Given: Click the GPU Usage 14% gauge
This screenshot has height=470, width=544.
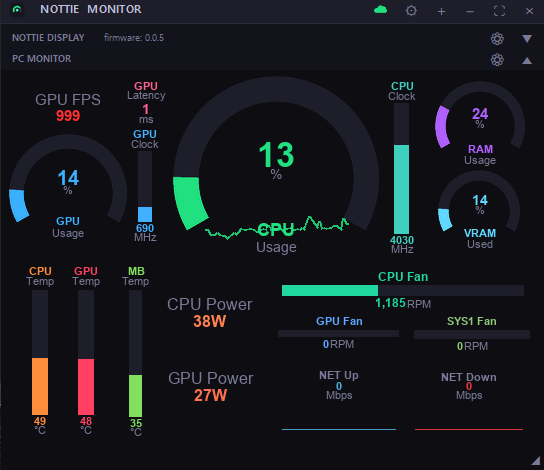Looking at the screenshot, I should coord(68,187).
